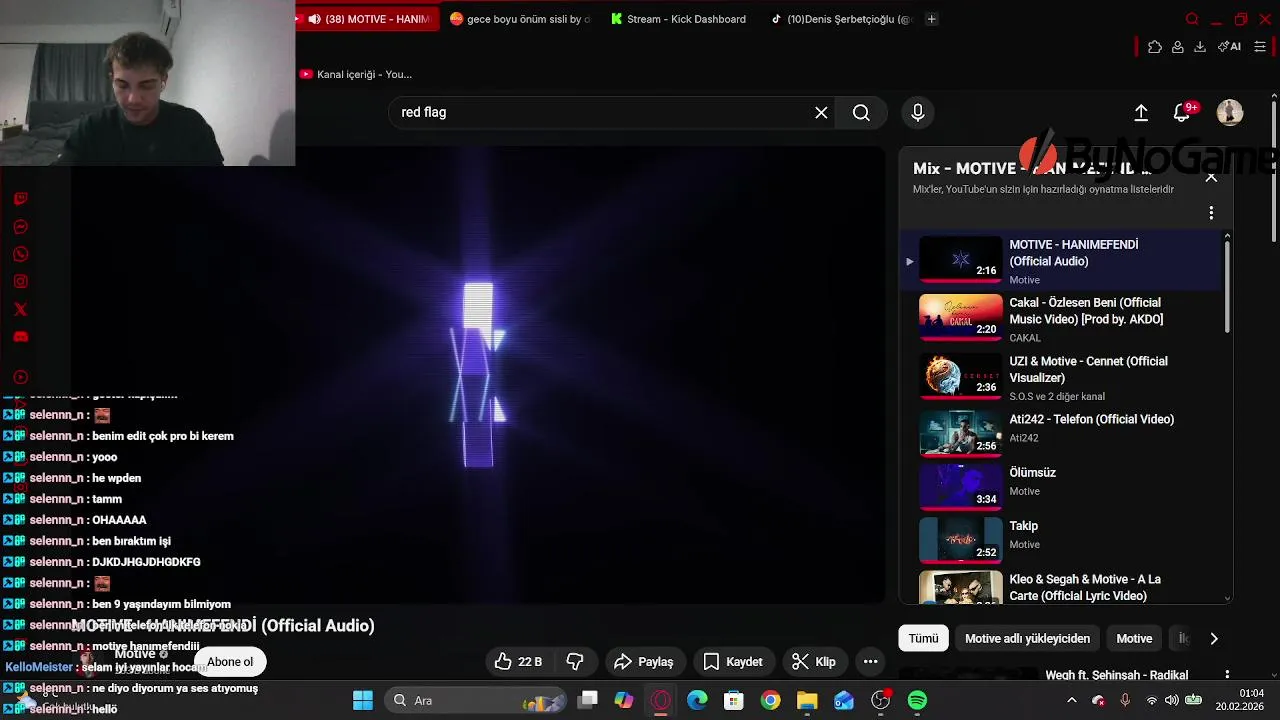Open the Easy Setup sliders icon
Image resolution: width=1280 pixels, height=720 pixels.
click(x=1260, y=46)
